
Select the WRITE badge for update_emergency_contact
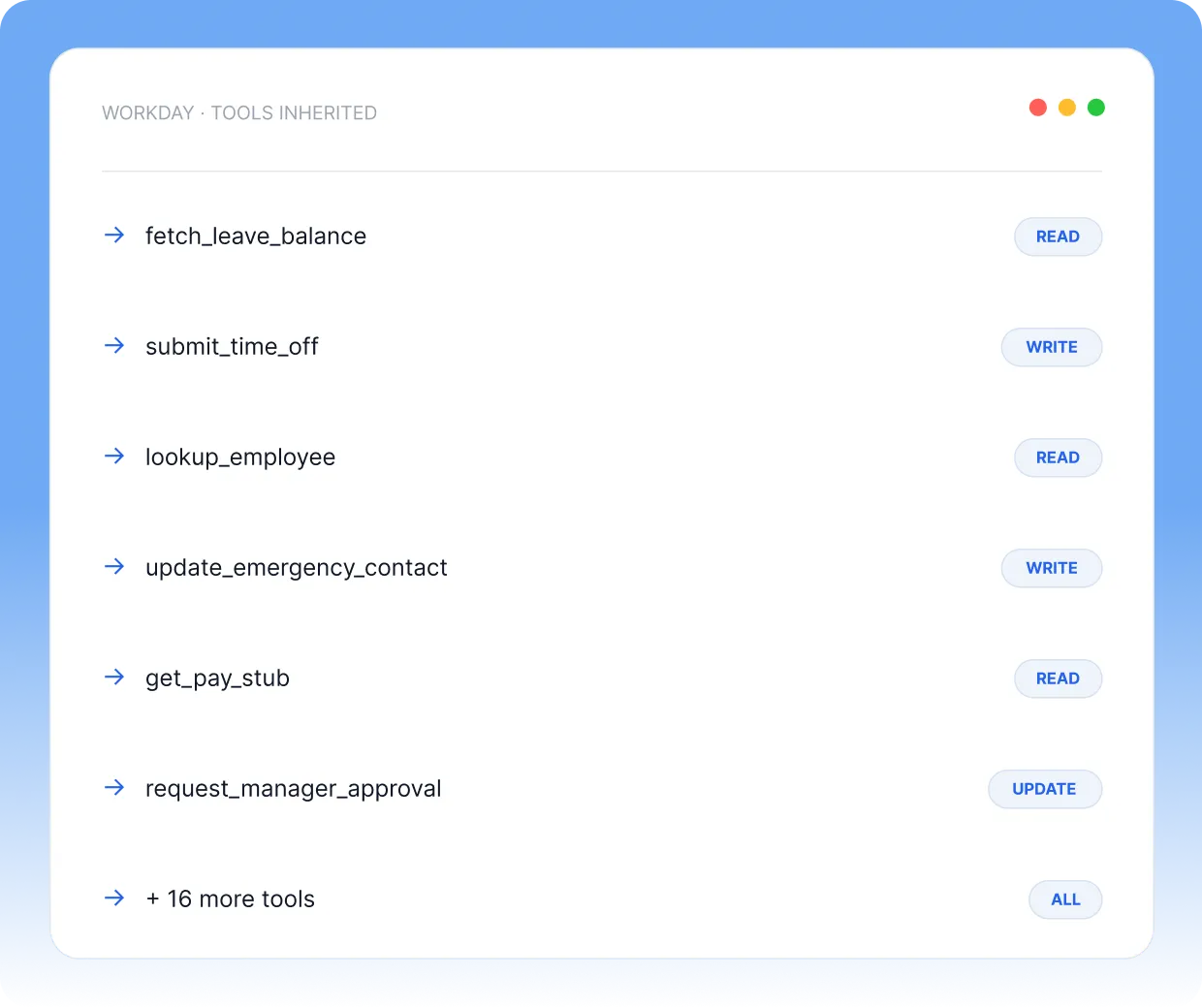[1052, 568]
